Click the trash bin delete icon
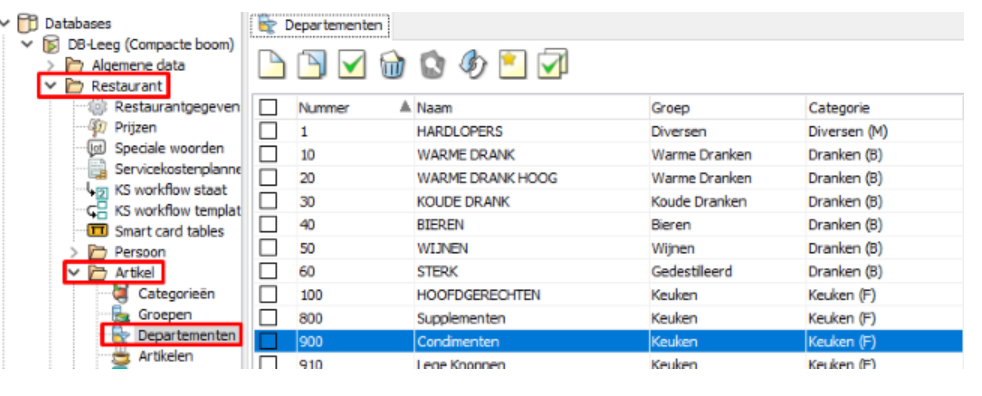 point(392,64)
